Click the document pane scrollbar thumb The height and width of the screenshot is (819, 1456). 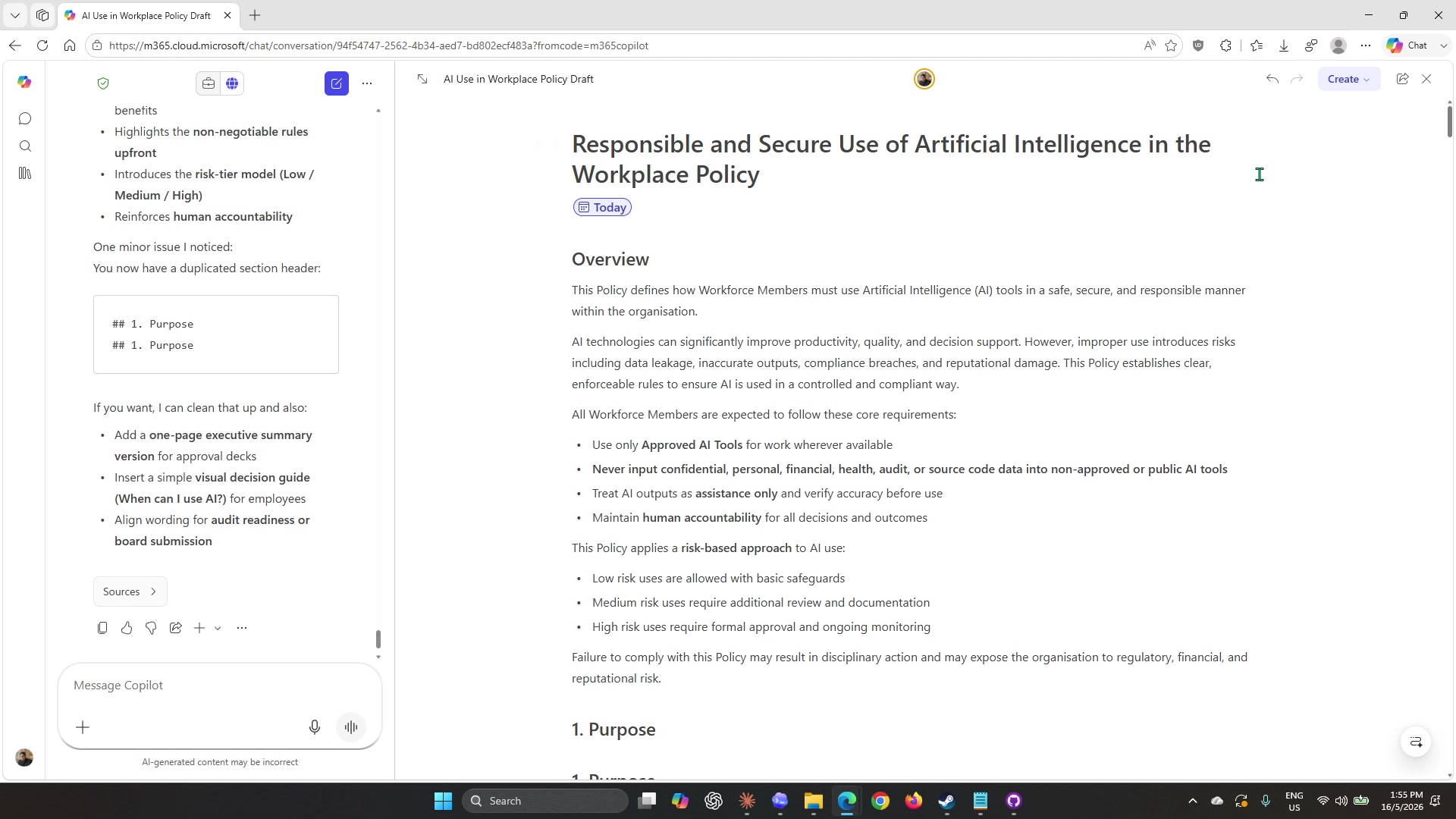(x=1449, y=121)
